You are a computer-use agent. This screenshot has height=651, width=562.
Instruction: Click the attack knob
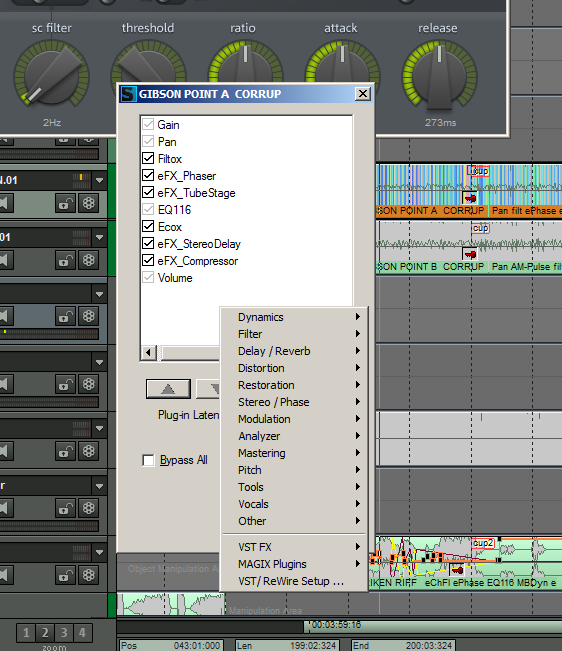pyautogui.click(x=342, y=62)
